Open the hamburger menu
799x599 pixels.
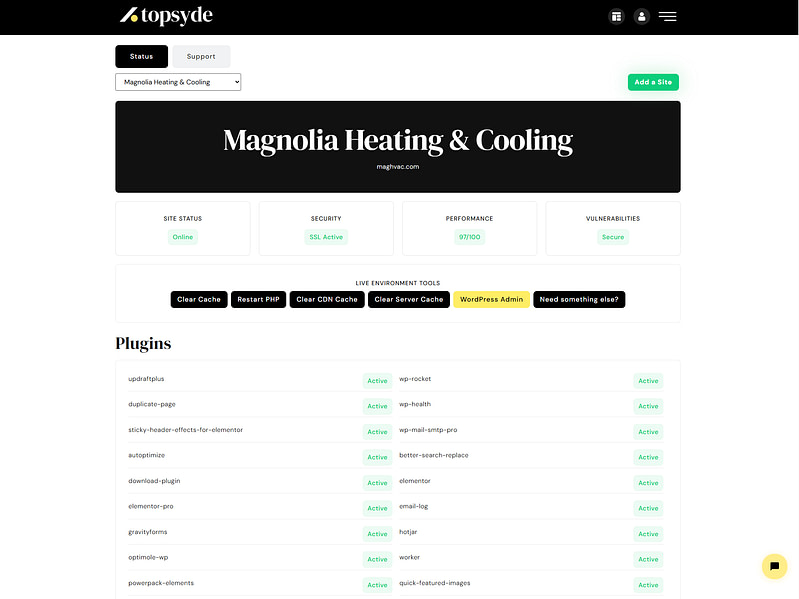667,16
